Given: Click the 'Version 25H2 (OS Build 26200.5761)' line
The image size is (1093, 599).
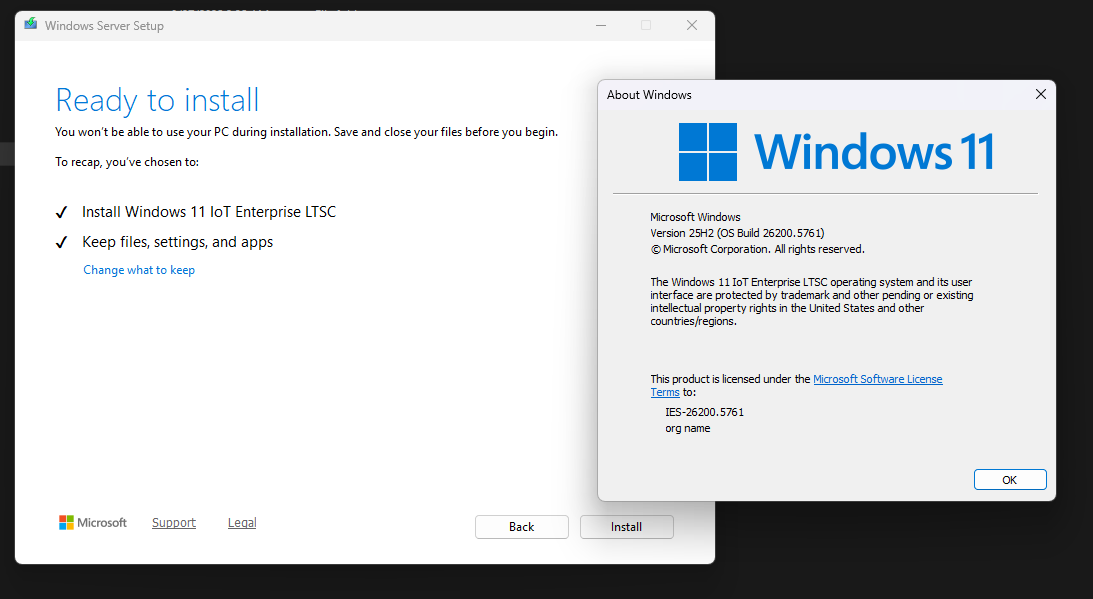Looking at the screenshot, I should pos(737,233).
